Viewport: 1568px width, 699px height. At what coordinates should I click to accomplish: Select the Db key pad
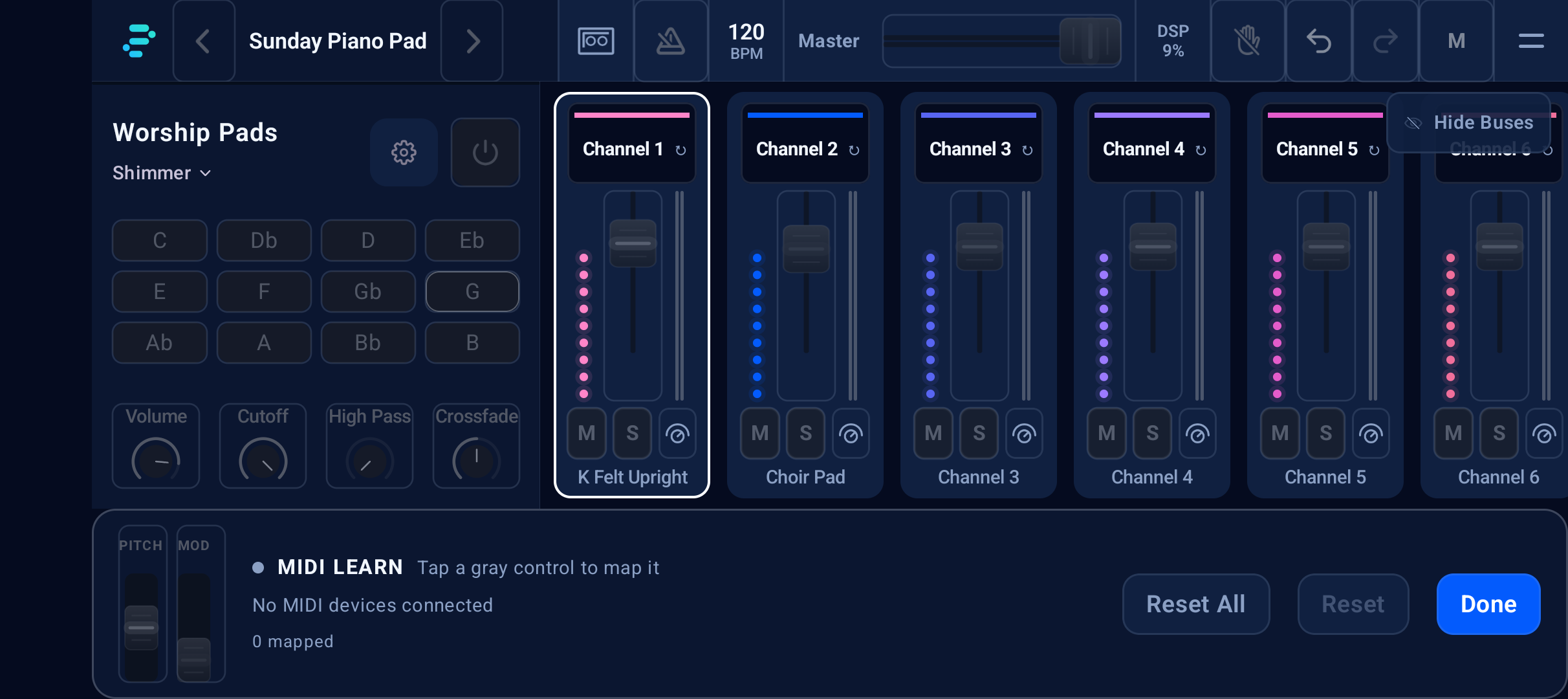coord(264,240)
